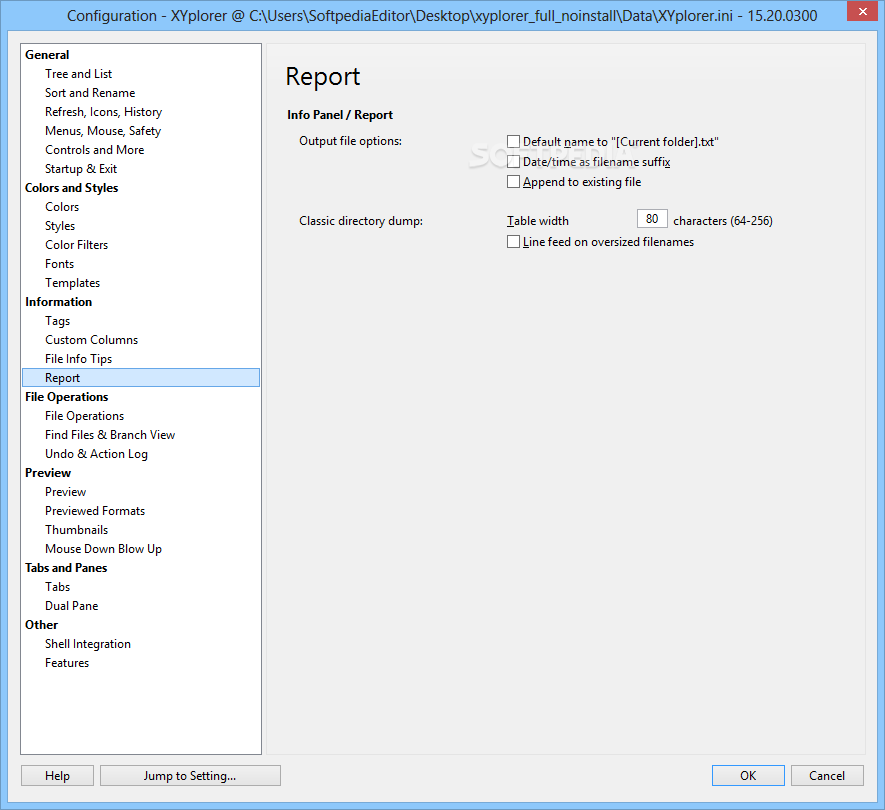Image resolution: width=885 pixels, height=810 pixels.
Task: Open Tree and List settings
Action: point(78,74)
